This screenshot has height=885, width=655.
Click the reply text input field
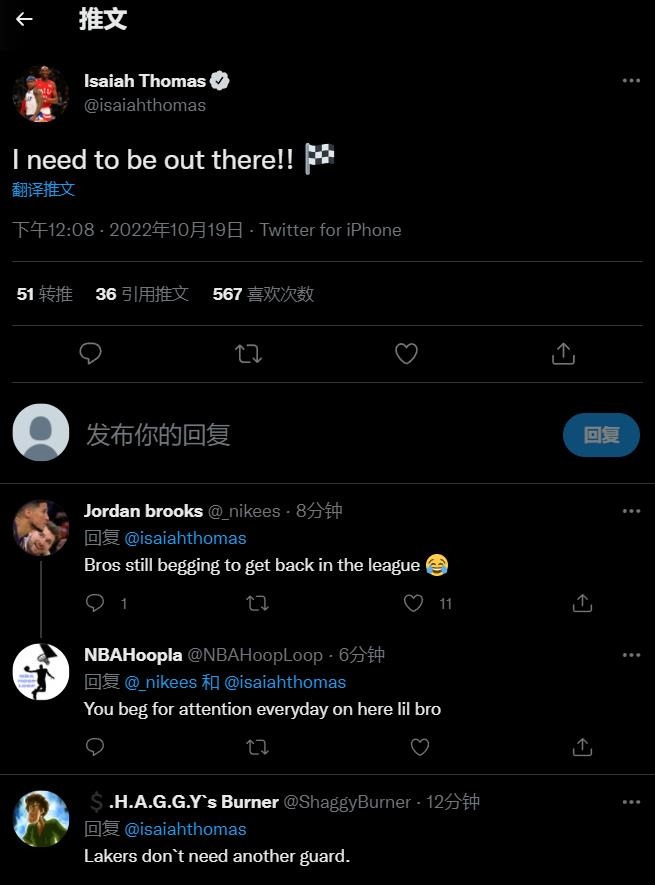click(300, 435)
